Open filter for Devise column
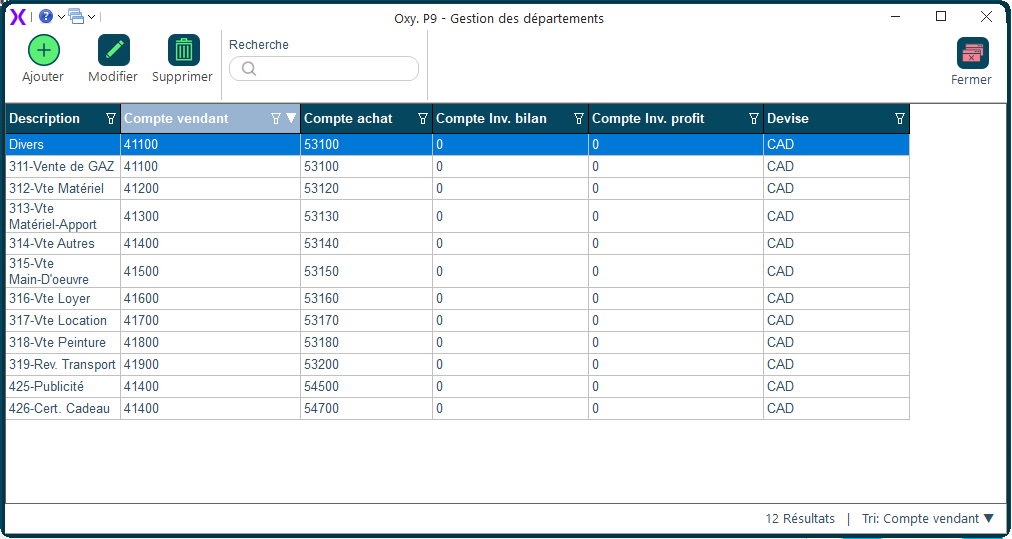 [x=900, y=119]
